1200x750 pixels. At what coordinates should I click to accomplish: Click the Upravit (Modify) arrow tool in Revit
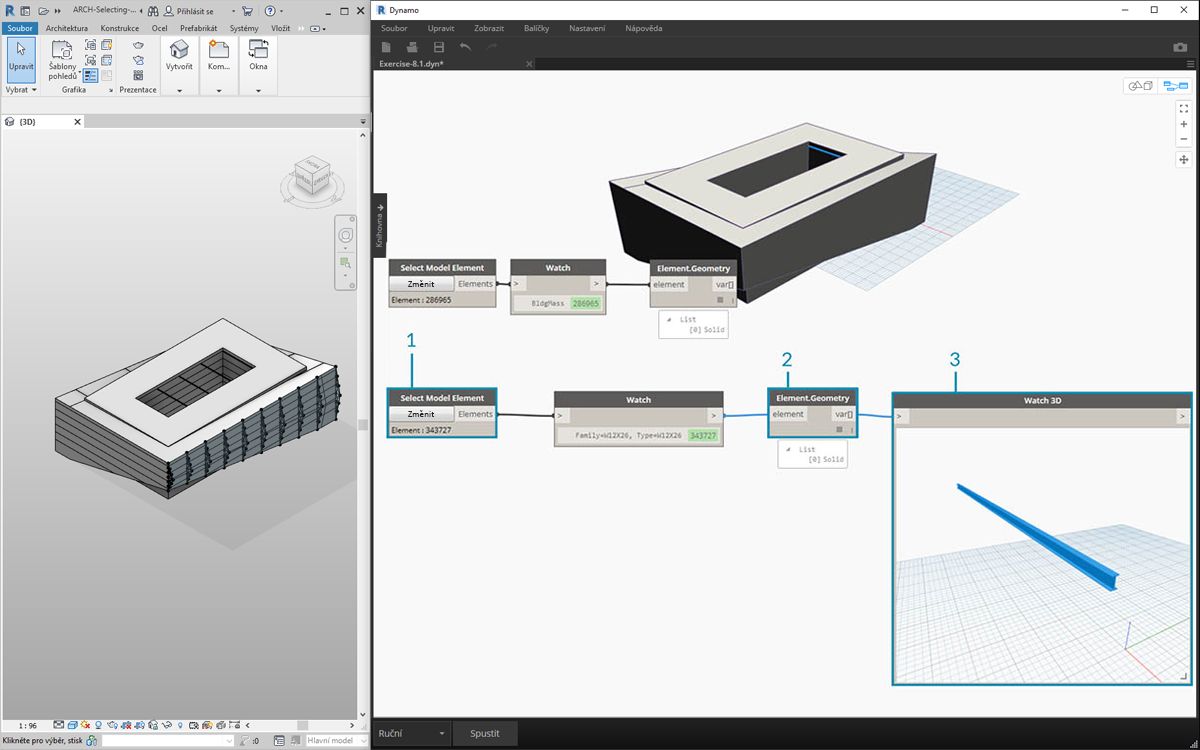coord(21,58)
